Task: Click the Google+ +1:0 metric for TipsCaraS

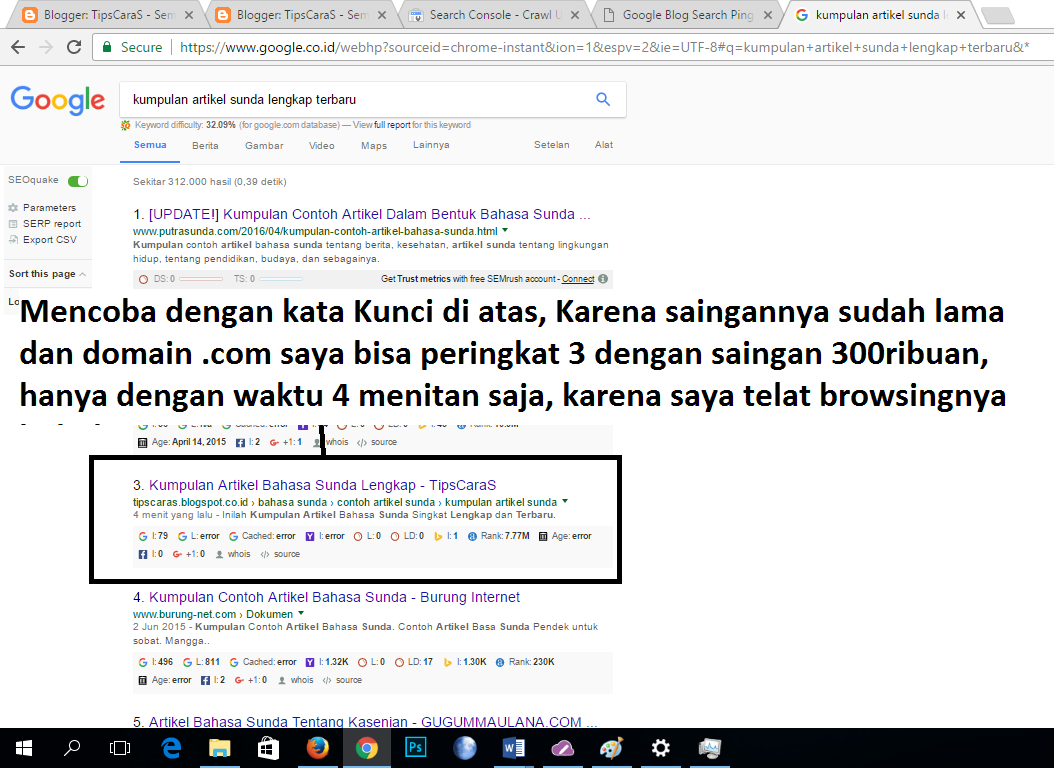Action: pos(189,554)
